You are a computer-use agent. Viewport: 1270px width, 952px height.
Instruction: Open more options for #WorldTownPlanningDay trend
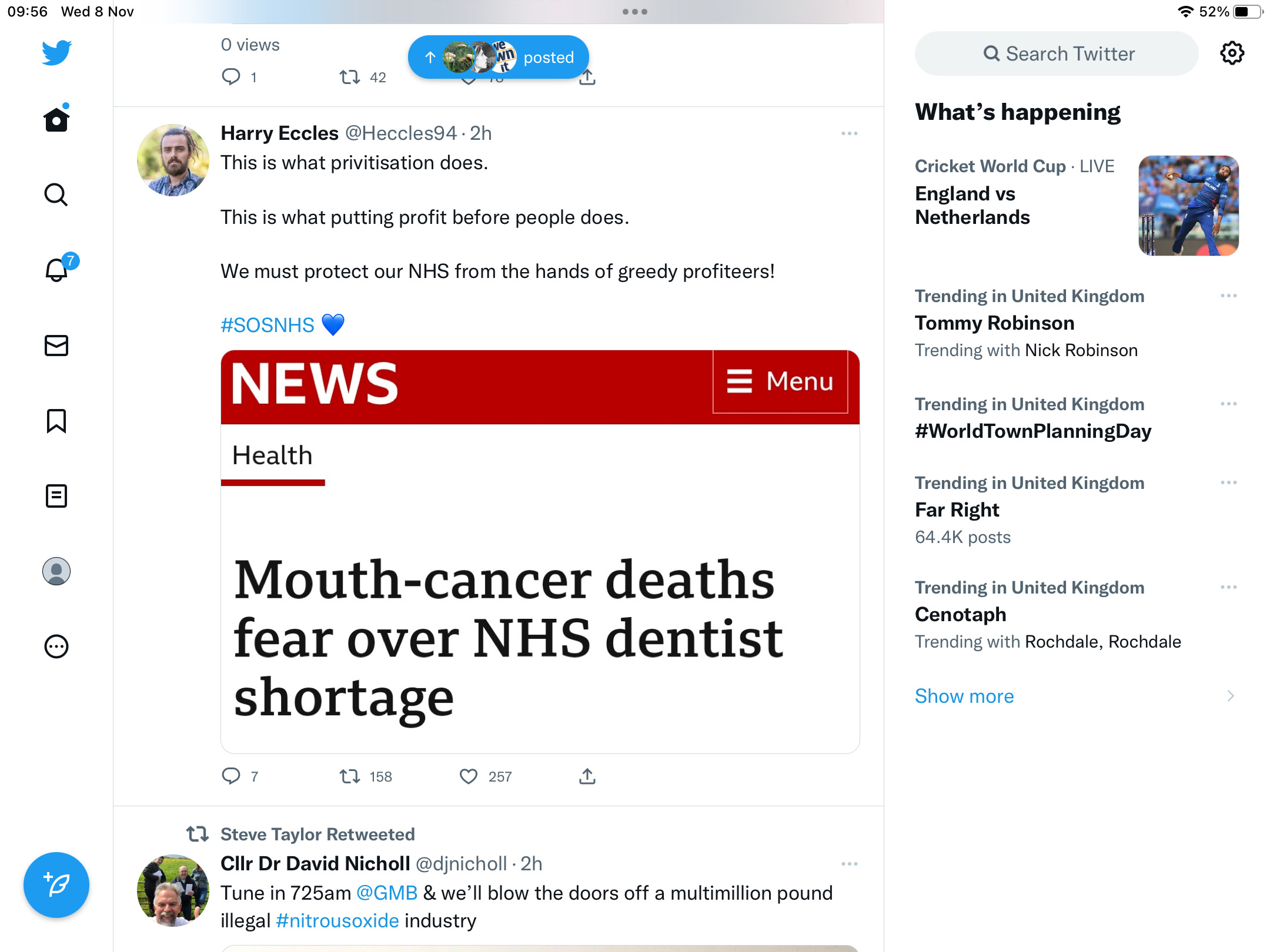coord(1228,404)
